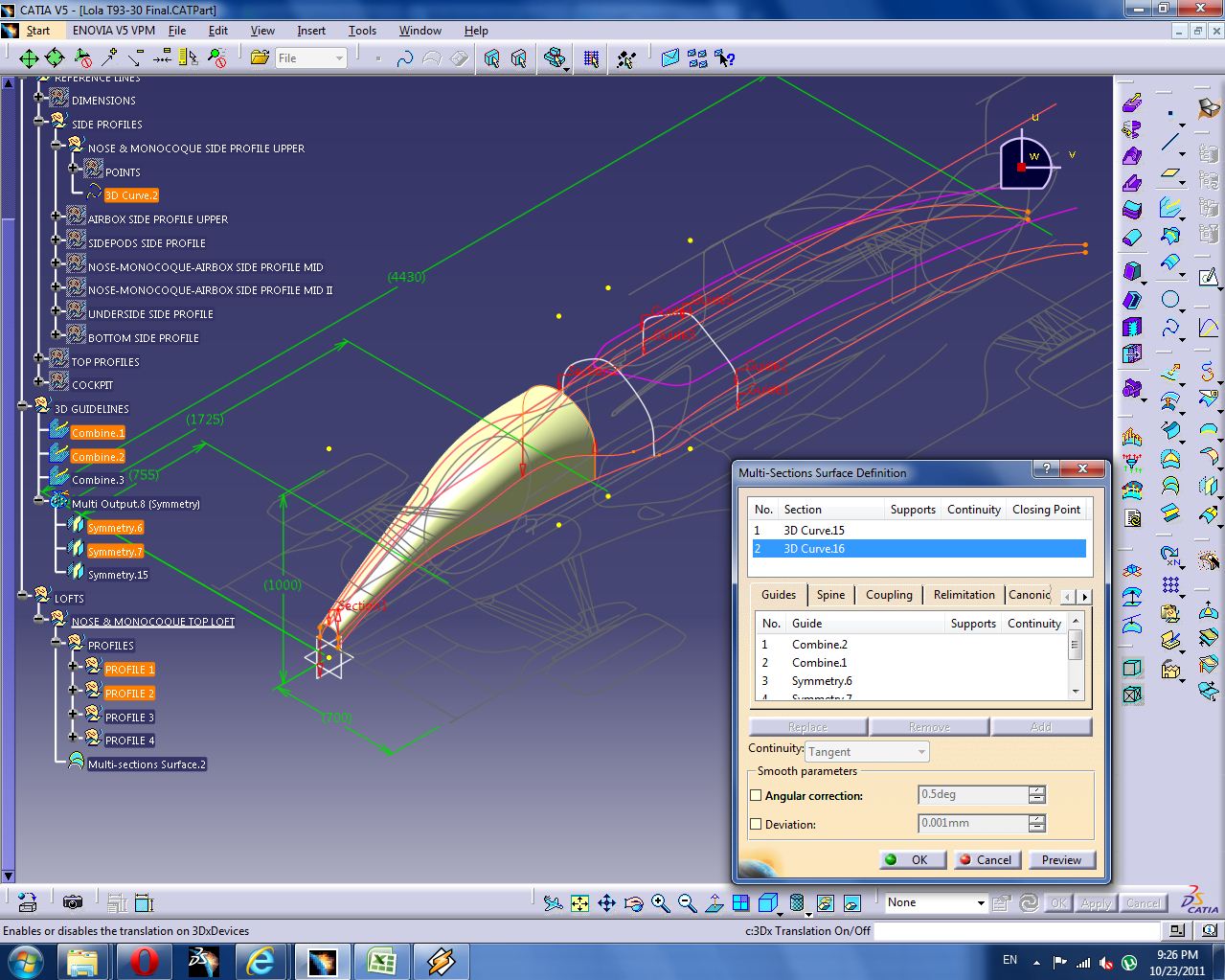Click the Open folder icon on top toolbar
Image resolution: width=1225 pixels, height=980 pixels.
(260, 57)
